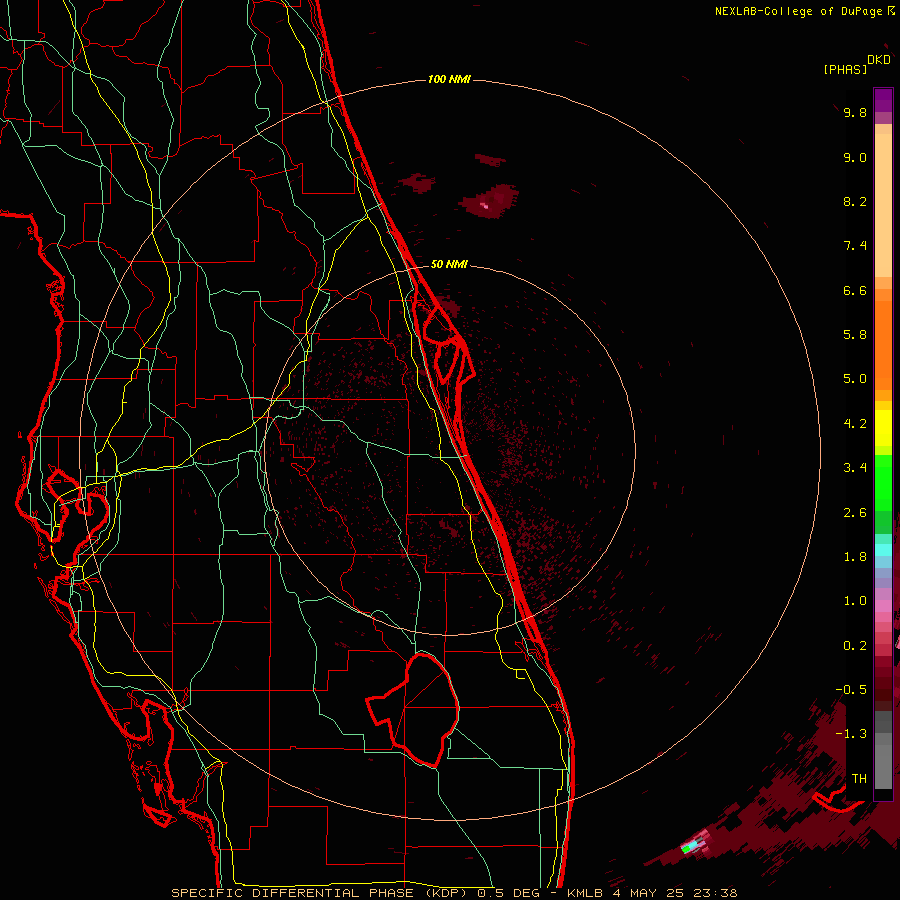
Task: Pick the yellow segment of the color bar
Action: (883, 428)
